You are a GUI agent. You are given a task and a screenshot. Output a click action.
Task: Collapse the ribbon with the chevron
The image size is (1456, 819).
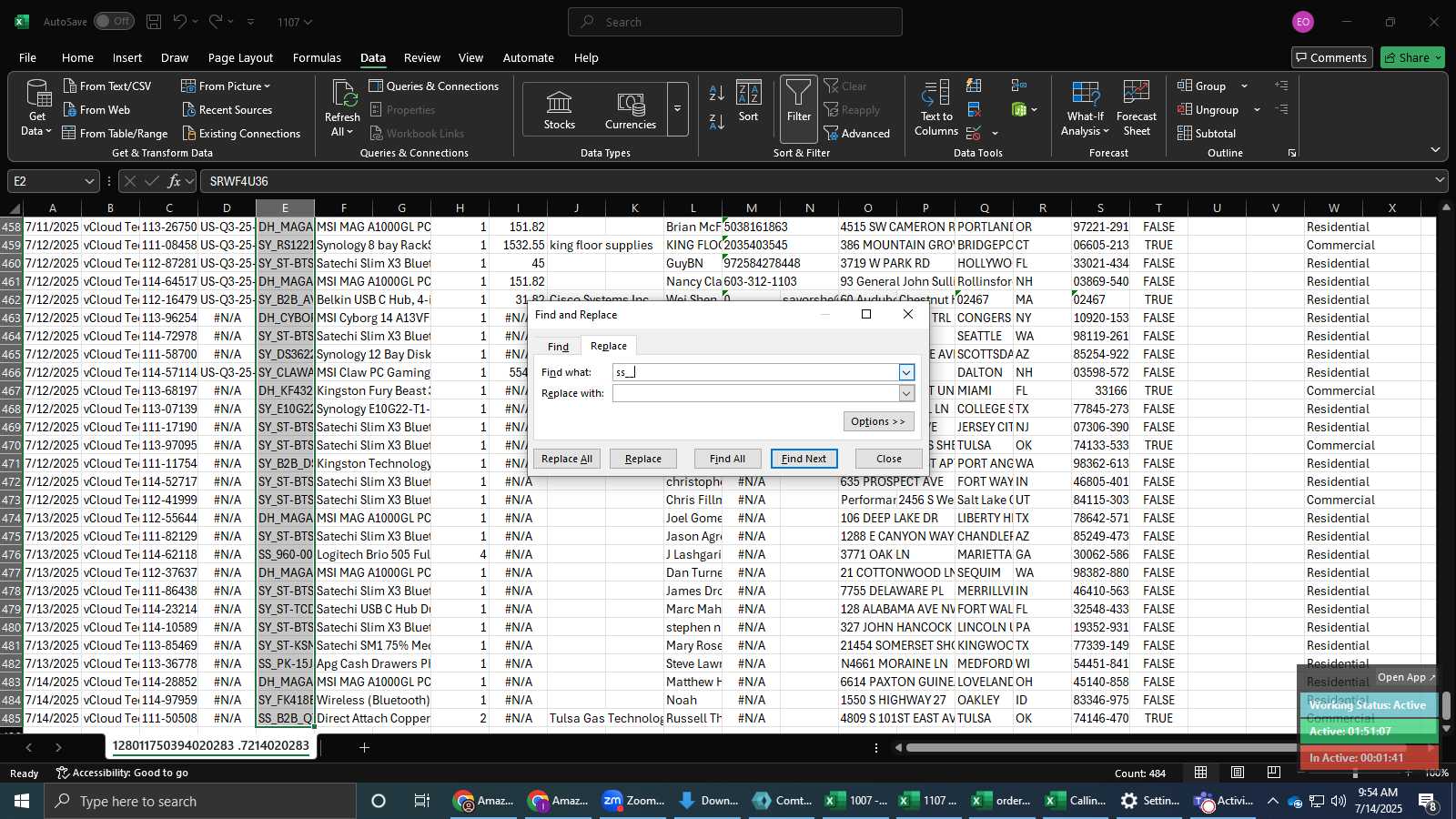(1435, 150)
